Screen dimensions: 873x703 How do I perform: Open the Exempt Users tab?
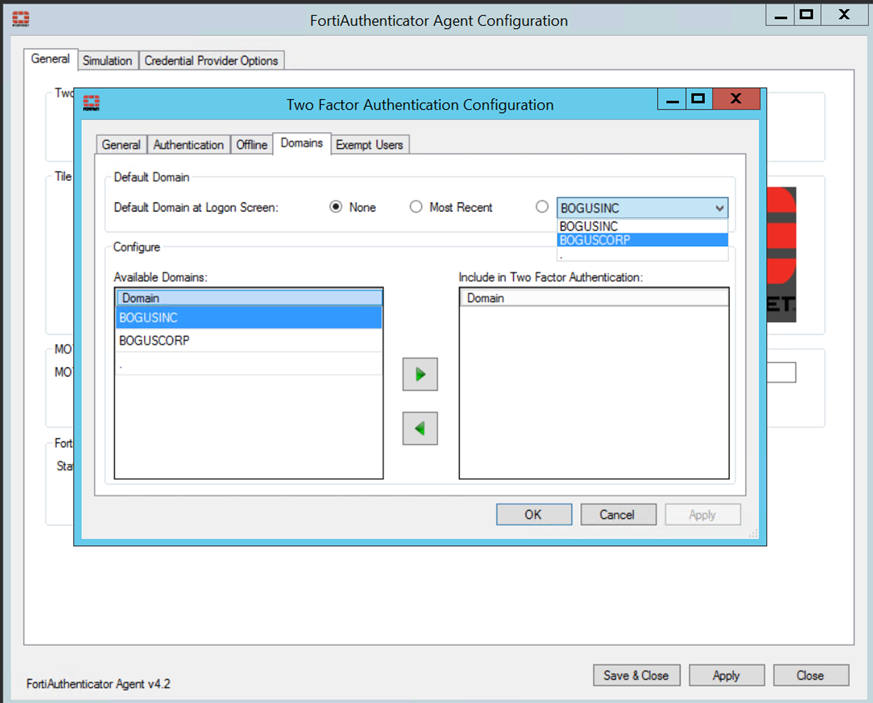pyautogui.click(x=370, y=145)
